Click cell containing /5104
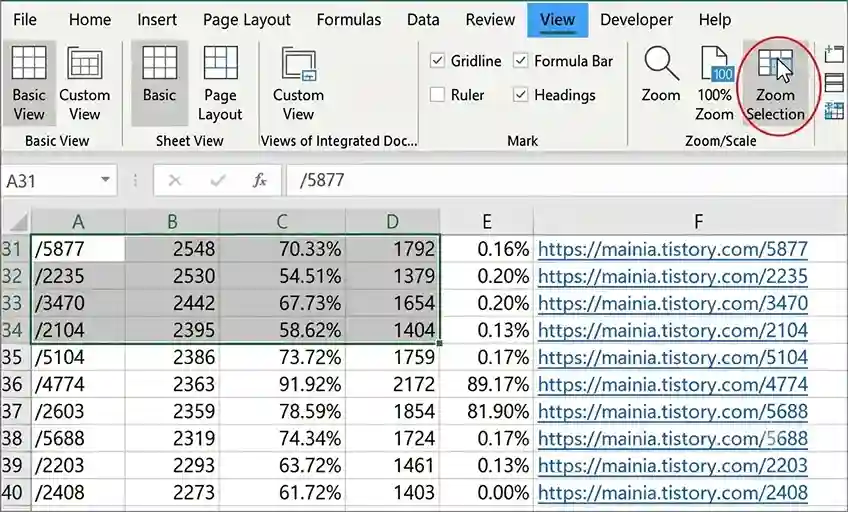This screenshot has width=848, height=512. click(x=78, y=357)
